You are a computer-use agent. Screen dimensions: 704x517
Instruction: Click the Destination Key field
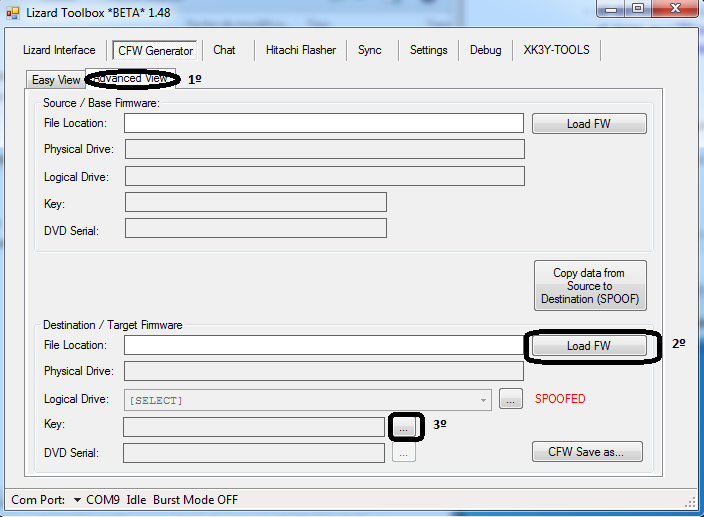254,427
